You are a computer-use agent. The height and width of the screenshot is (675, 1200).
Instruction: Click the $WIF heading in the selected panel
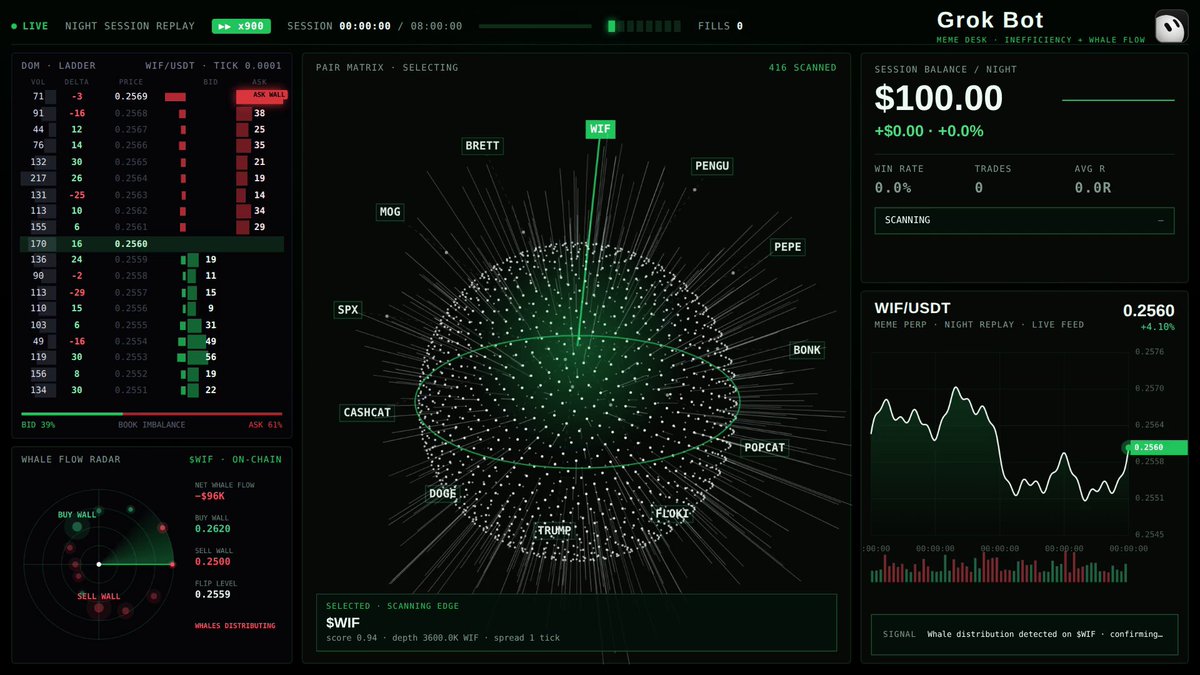[342, 623]
